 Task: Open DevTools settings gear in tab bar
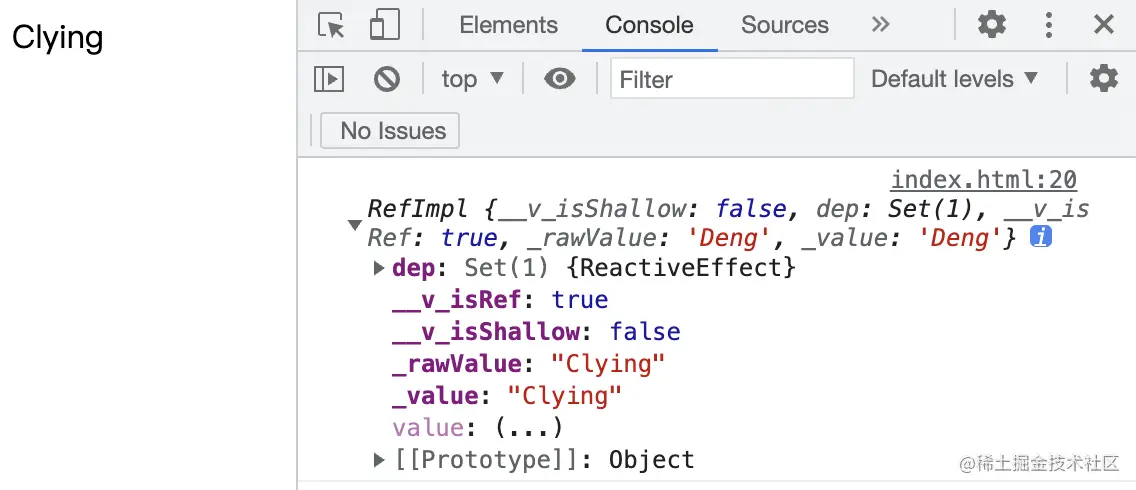click(x=991, y=24)
